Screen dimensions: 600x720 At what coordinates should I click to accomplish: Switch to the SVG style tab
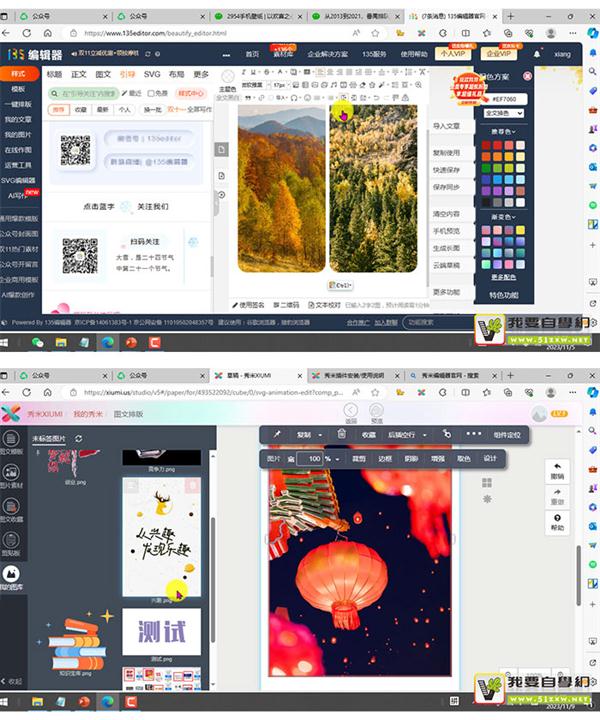pos(152,74)
